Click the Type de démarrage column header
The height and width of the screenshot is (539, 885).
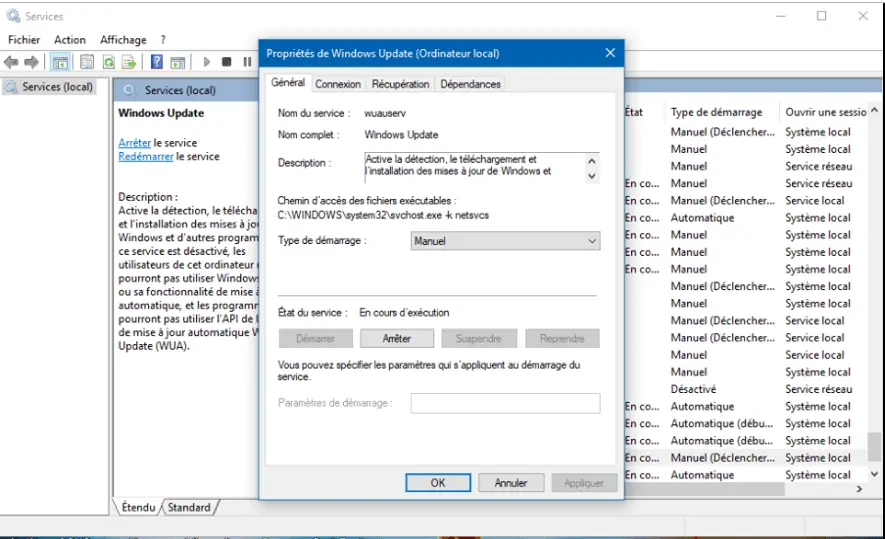716,112
